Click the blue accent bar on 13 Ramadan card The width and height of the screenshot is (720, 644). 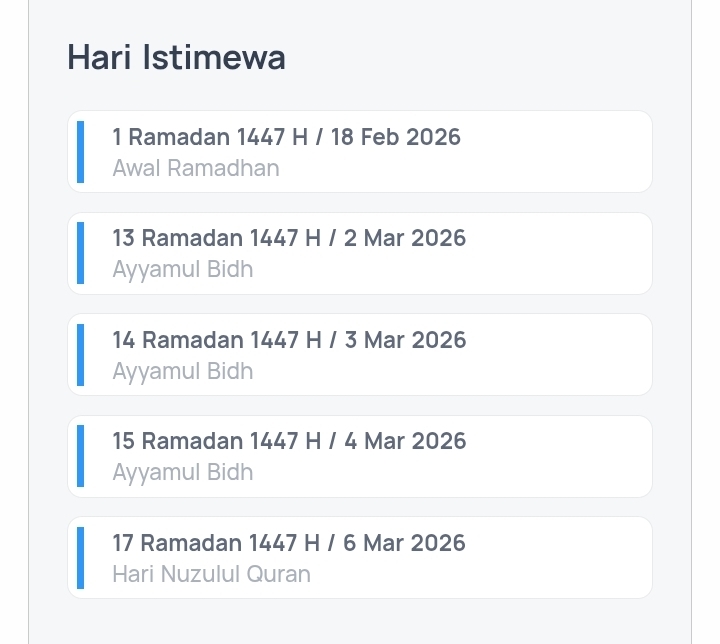pyautogui.click(x=80, y=253)
